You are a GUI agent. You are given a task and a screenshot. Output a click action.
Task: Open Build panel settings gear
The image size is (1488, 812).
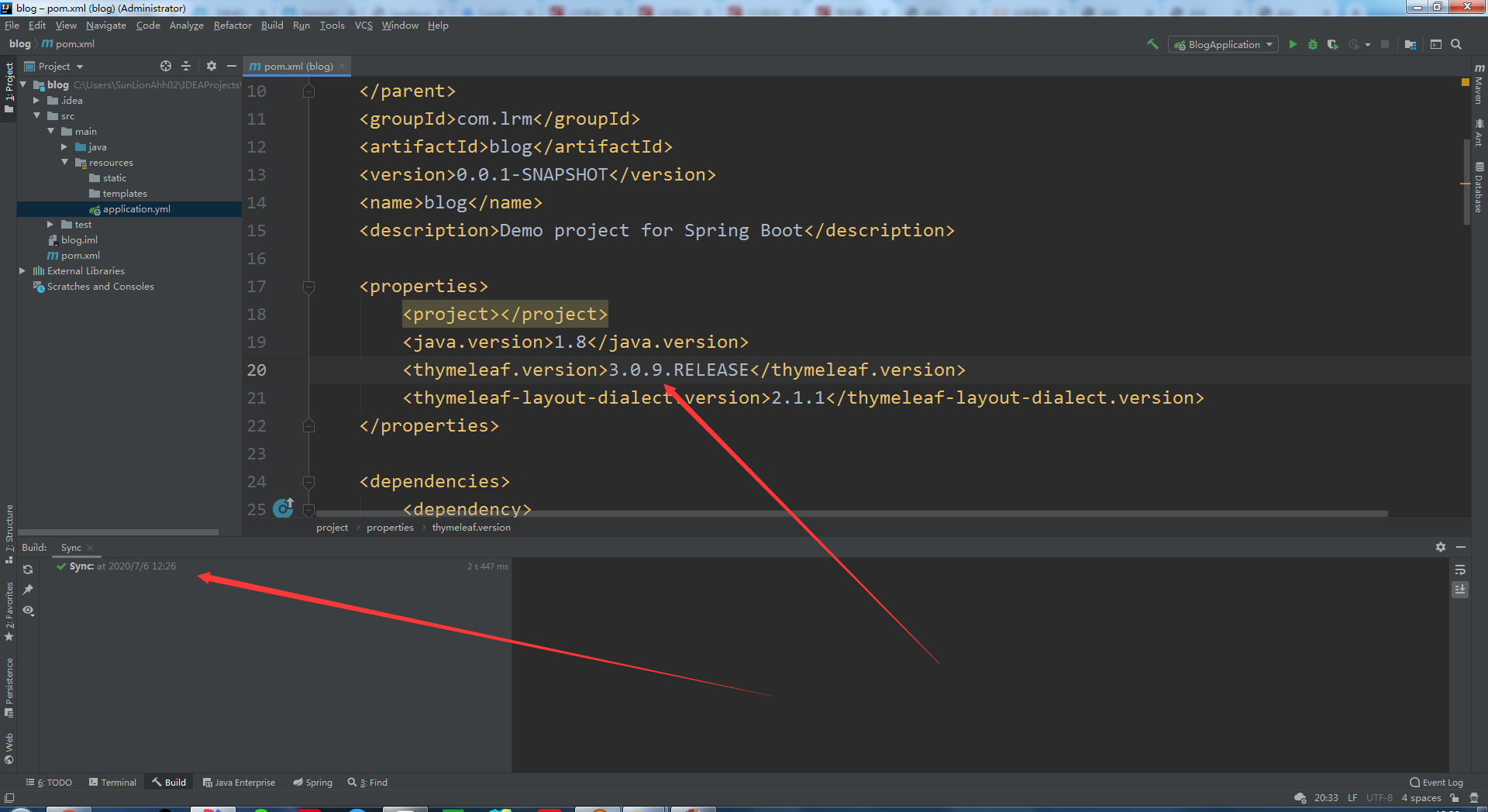pyautogui.click(x=1441, y=547)
